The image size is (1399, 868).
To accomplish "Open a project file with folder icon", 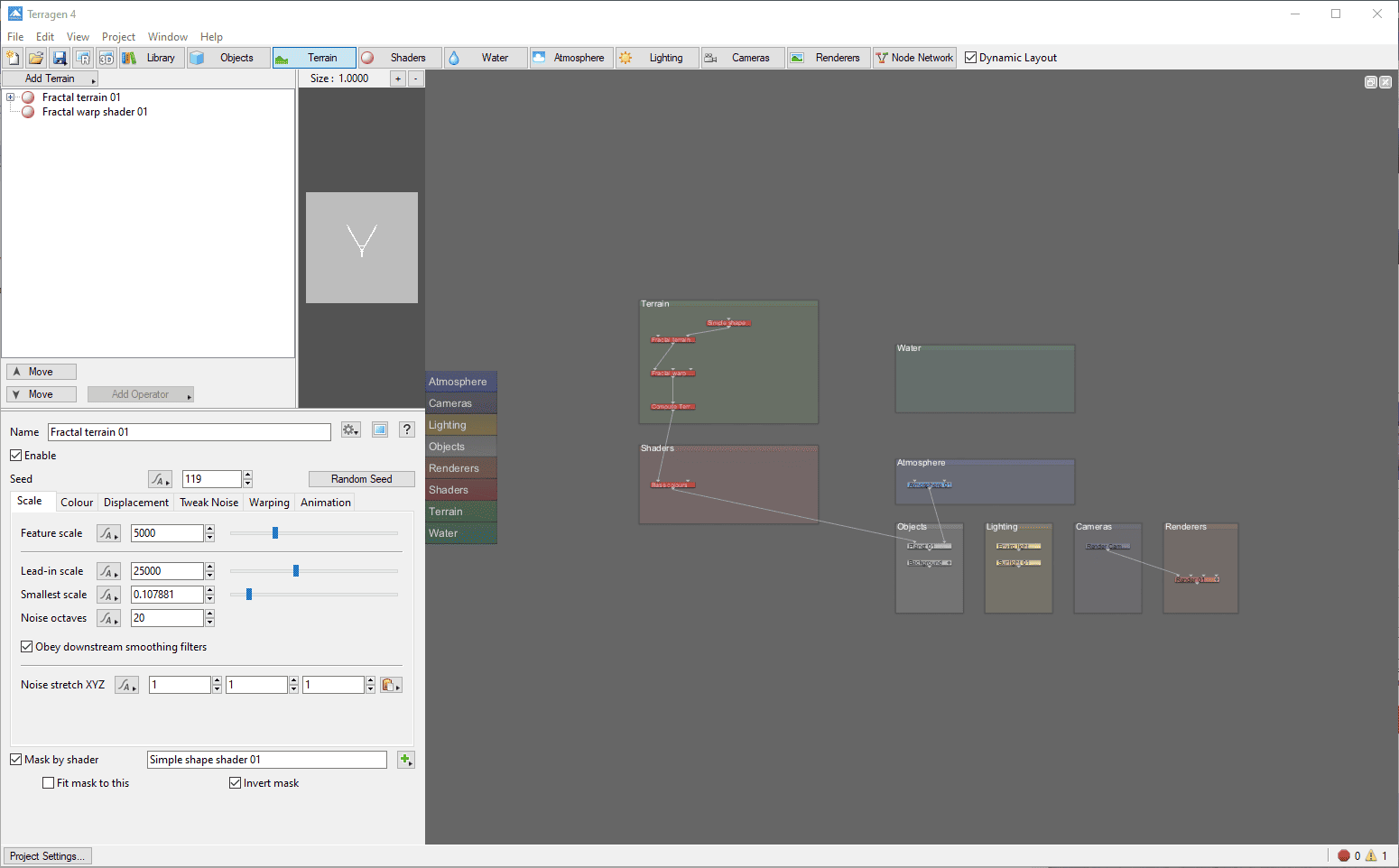I will [x=36, y=58].
